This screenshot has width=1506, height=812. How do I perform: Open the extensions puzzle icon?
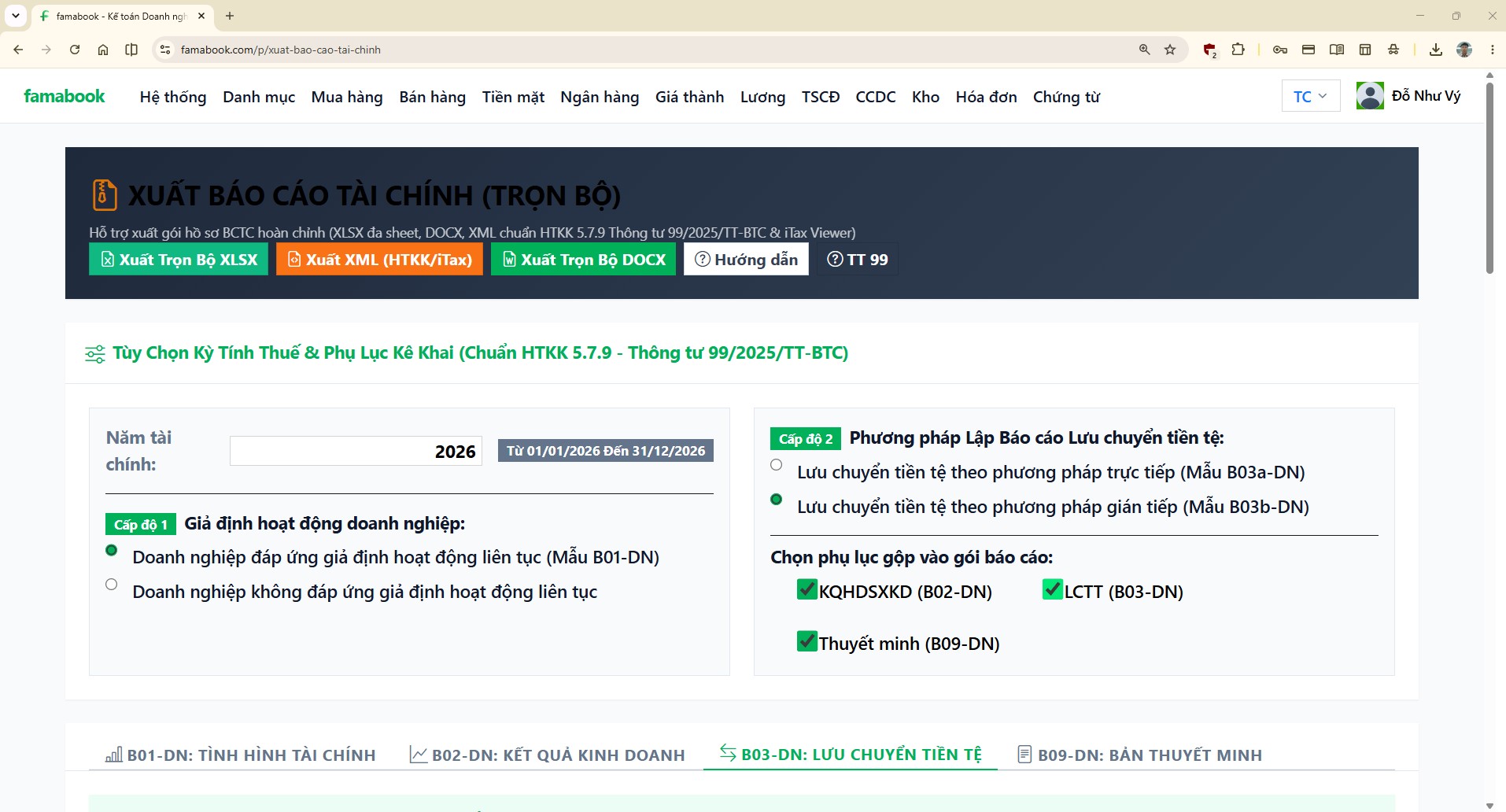(x=1238, y=50)
